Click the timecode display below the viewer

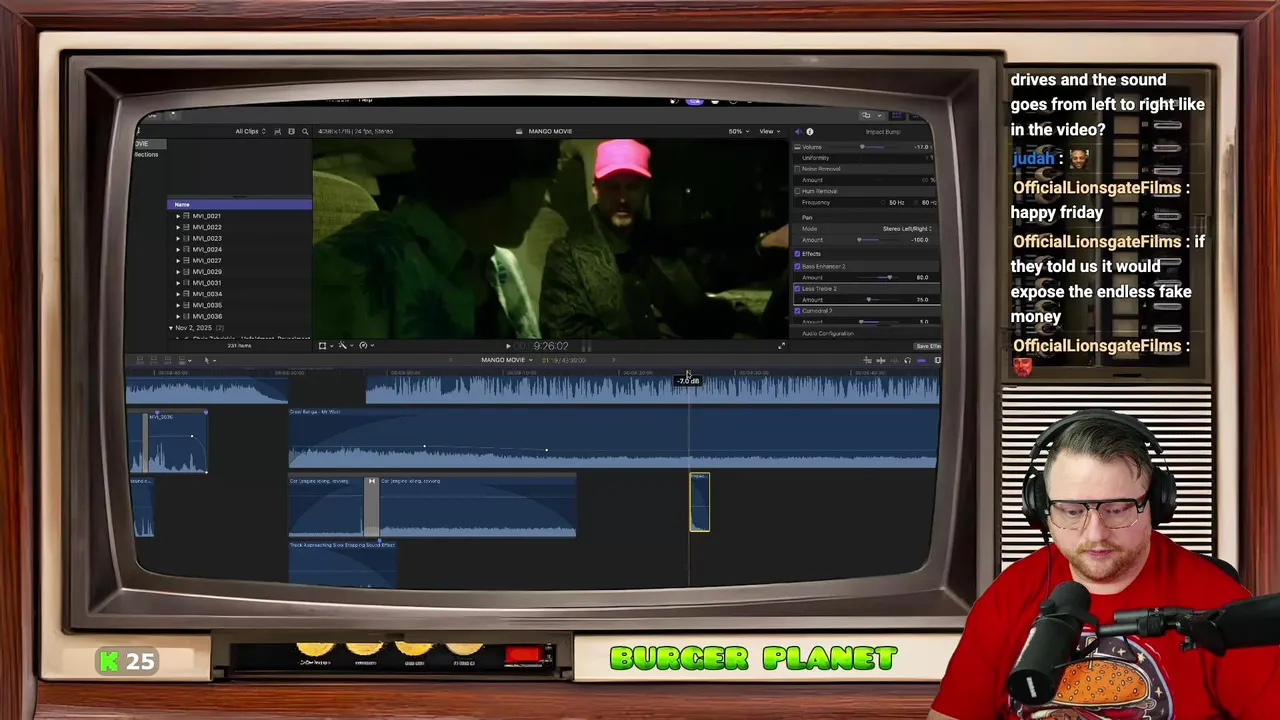point(551,346)
